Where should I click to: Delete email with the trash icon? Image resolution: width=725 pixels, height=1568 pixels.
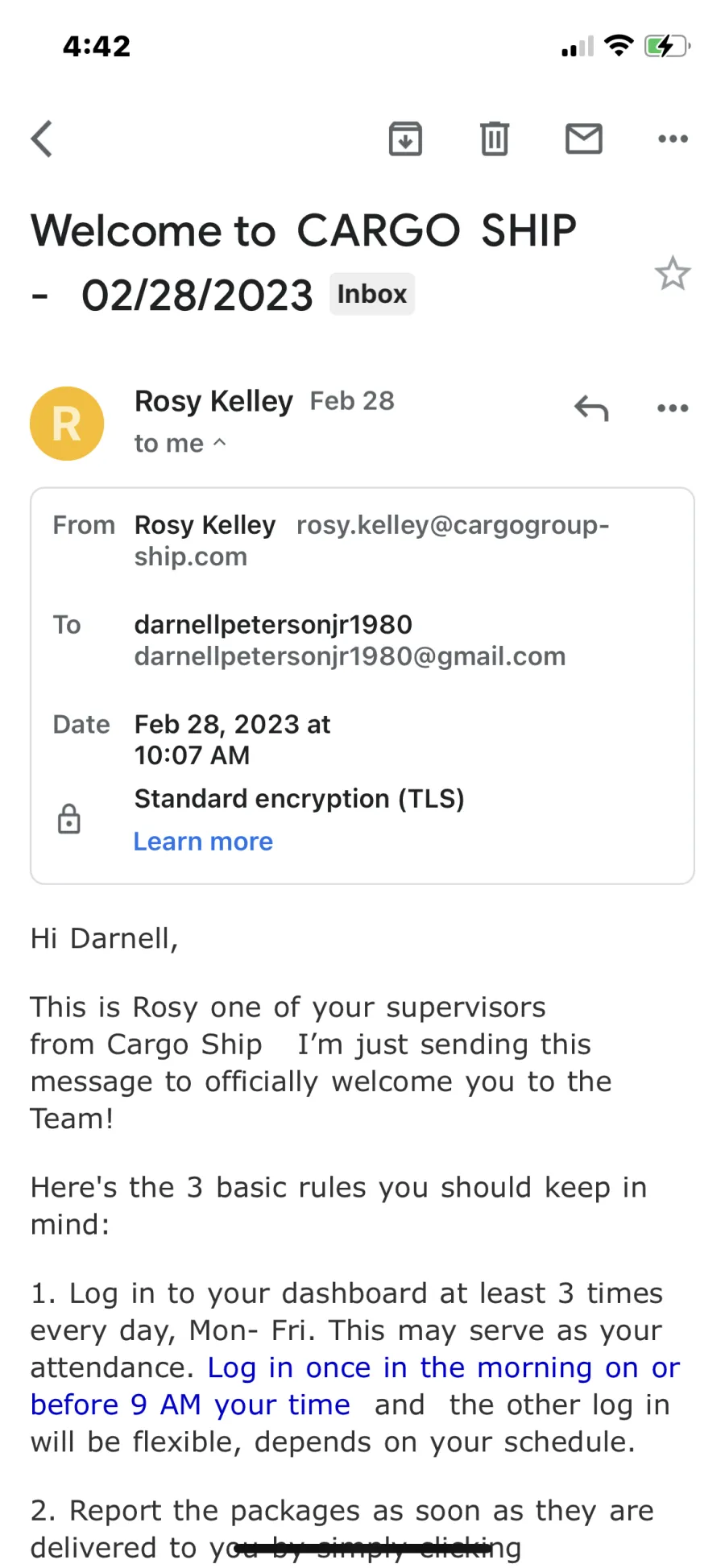(495, 139)
